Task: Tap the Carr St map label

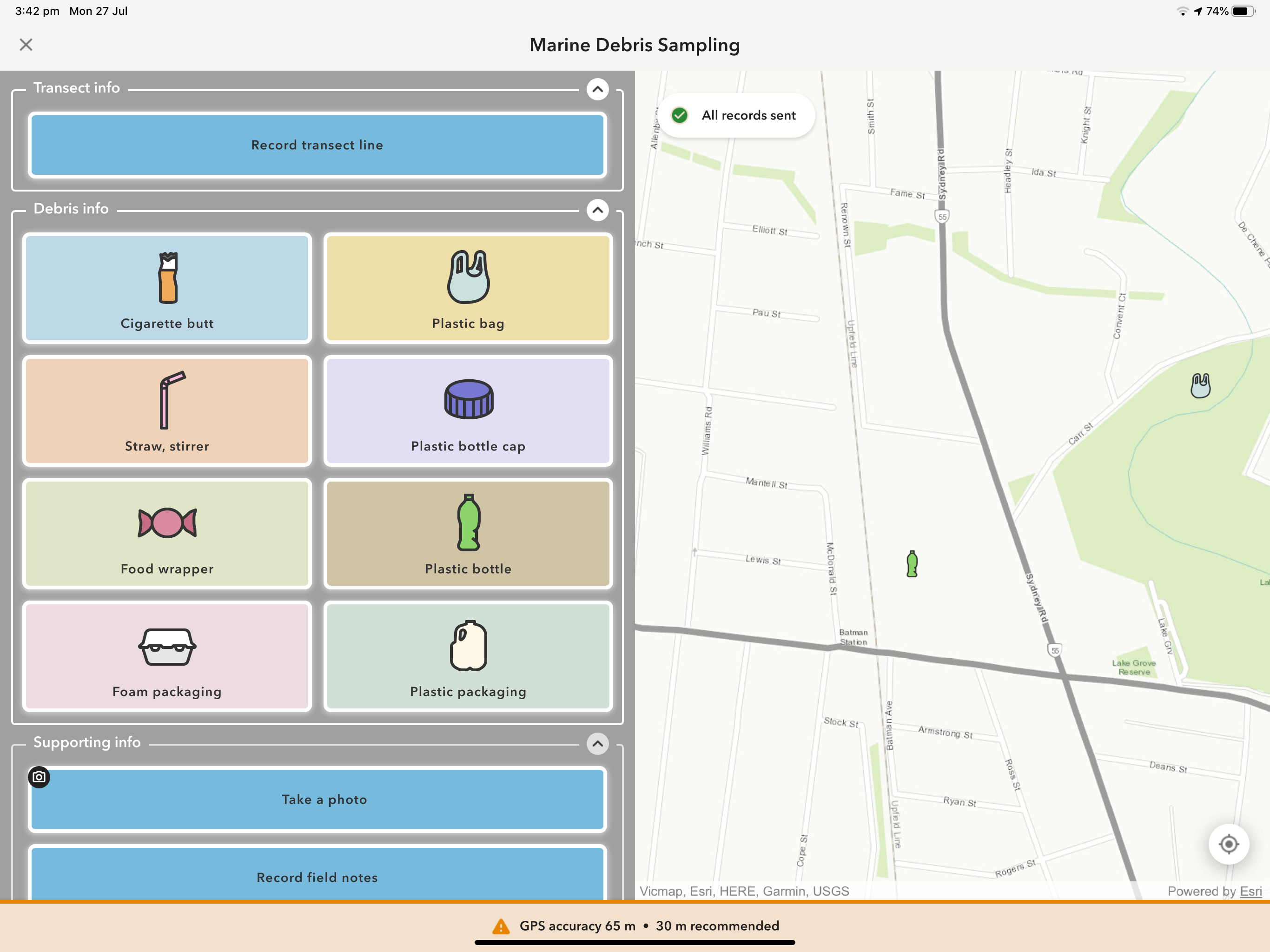Action: [1080, 434]
